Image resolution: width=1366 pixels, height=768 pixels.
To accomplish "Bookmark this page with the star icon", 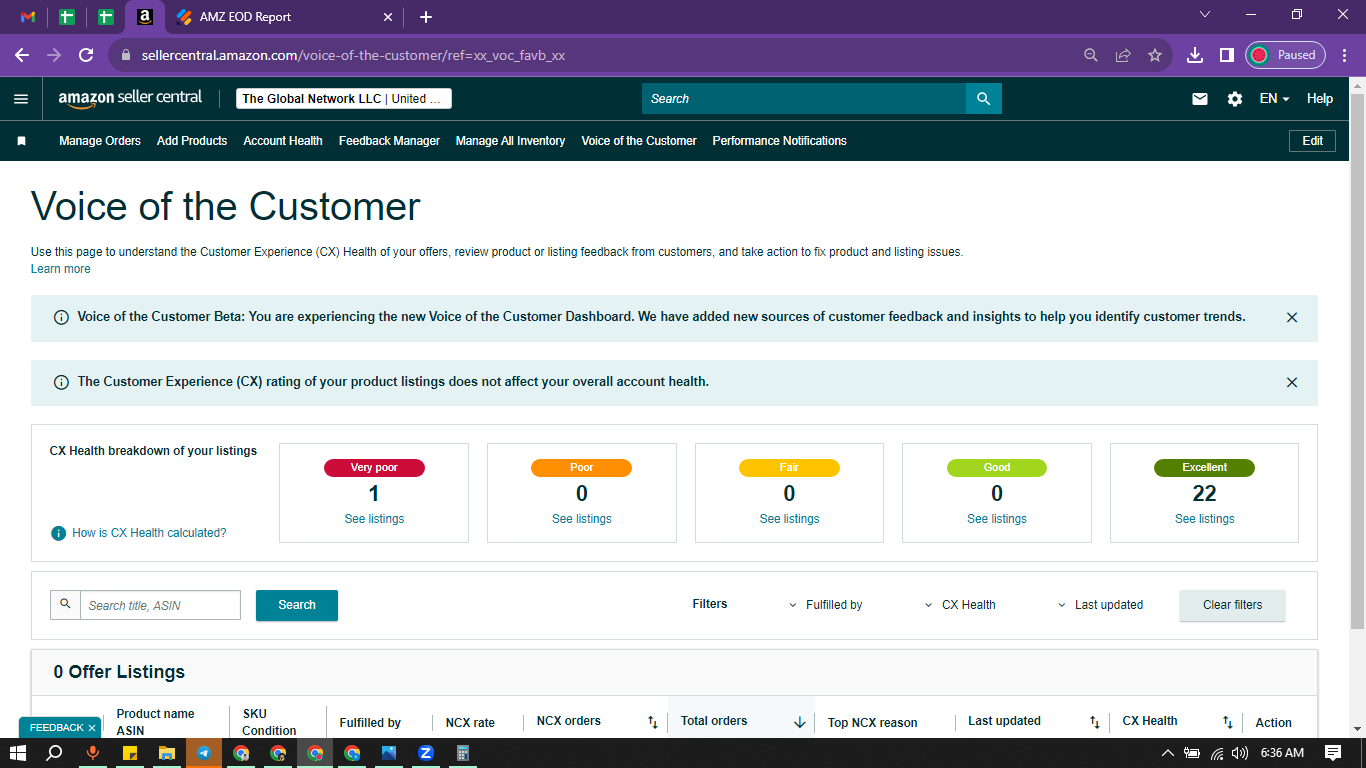I will click(x=1155, y=55).
